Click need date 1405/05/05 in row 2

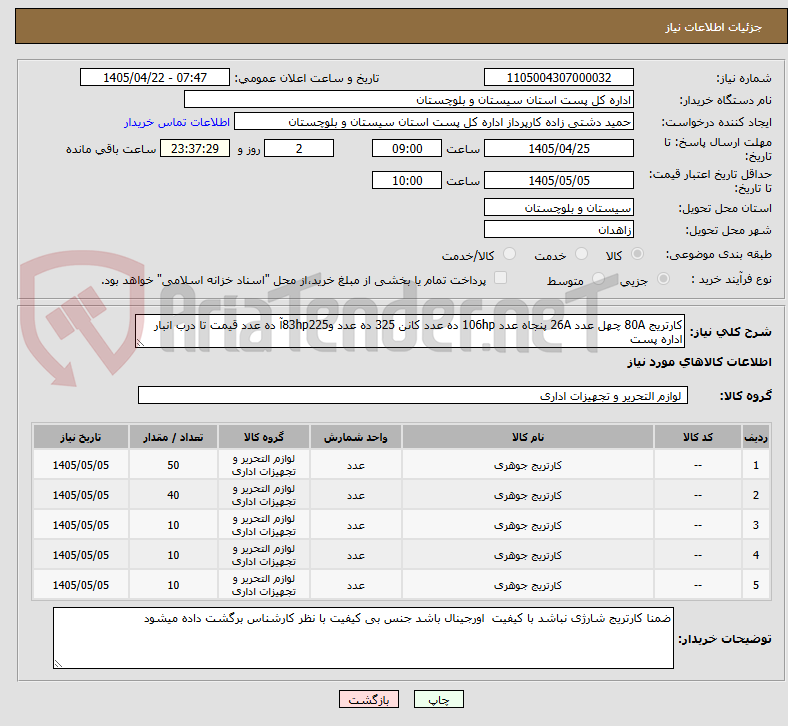(81, 495)
